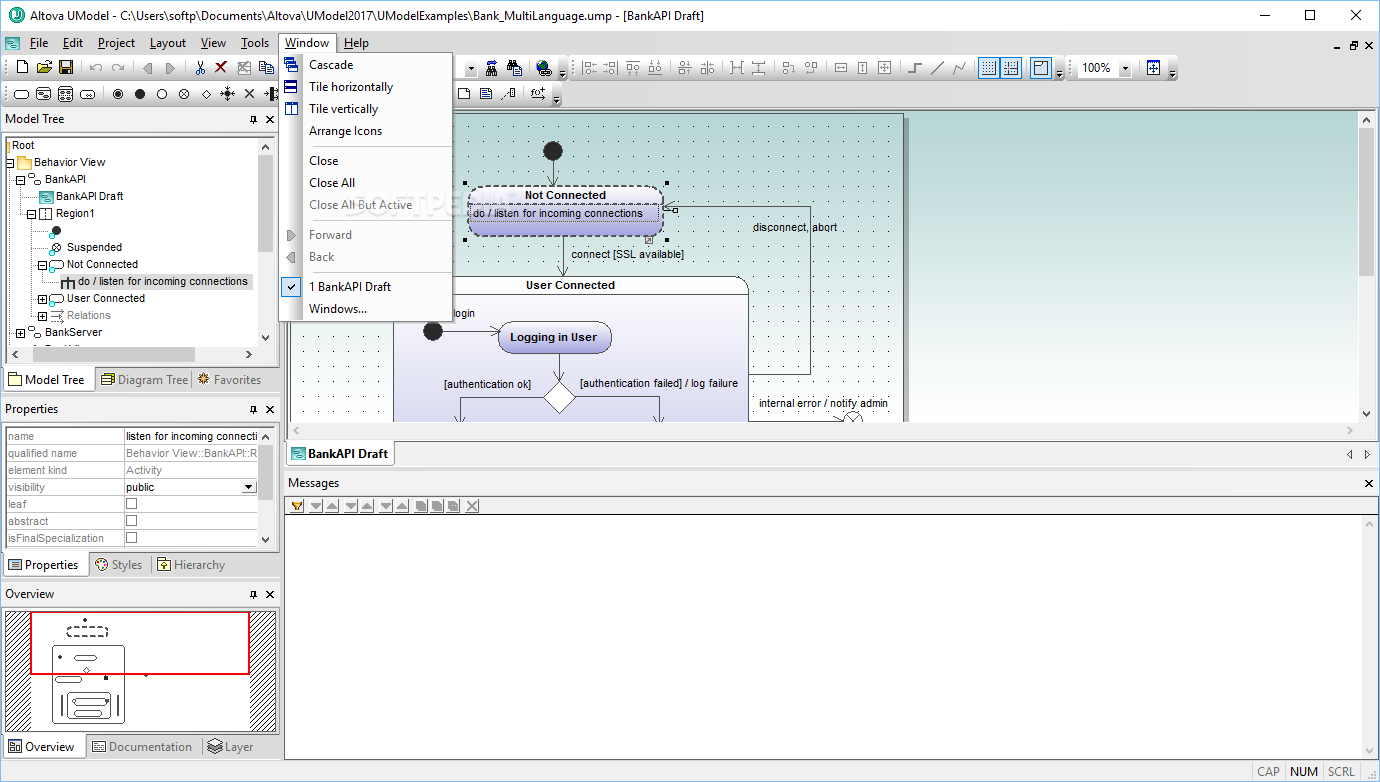Open the visibility public dropdown
This screenshot has width=1380, height=782.
pos(249,487)
